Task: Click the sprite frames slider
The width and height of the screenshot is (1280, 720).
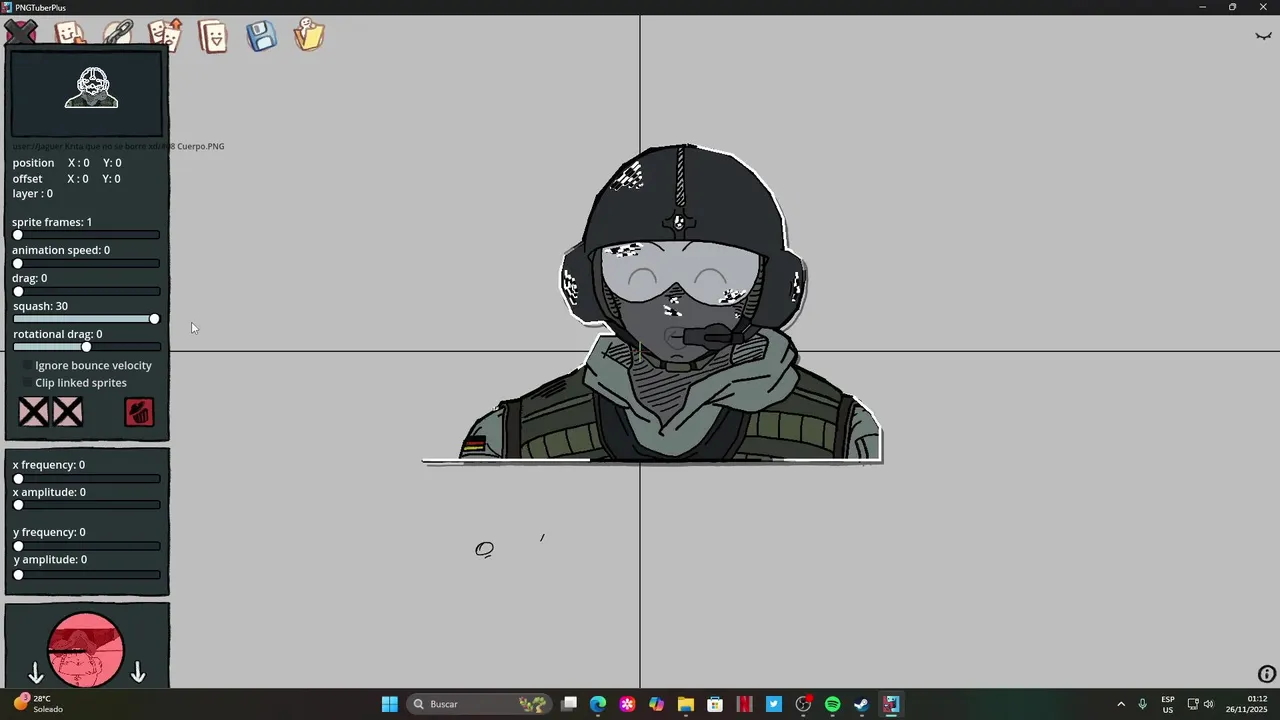Action: tap(86, 235)
